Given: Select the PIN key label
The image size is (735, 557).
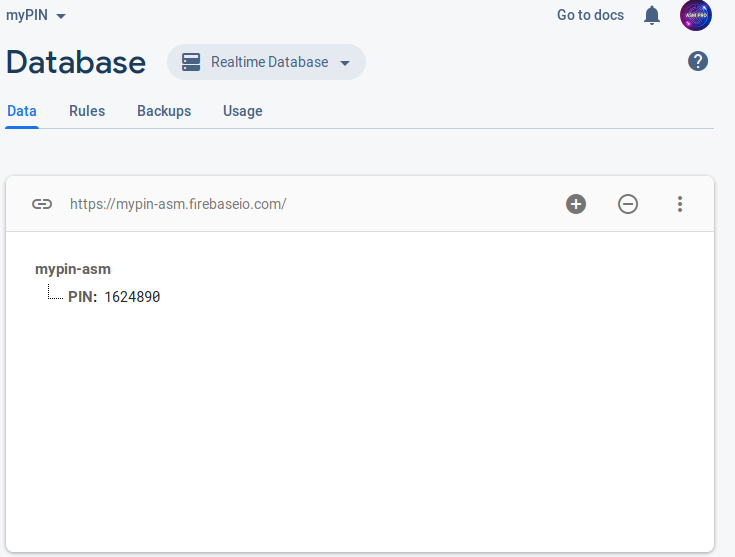Looking at the screenshot, I should click(x=82, y=297).
